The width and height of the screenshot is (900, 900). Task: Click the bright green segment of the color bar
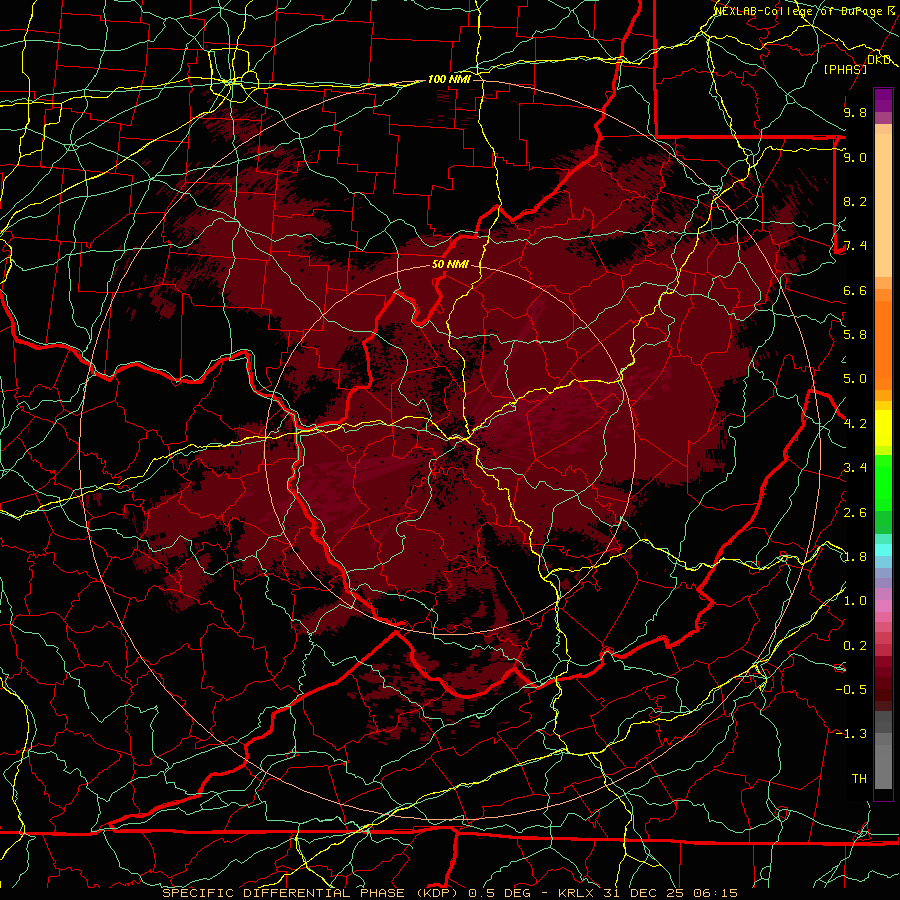point(883,483)
